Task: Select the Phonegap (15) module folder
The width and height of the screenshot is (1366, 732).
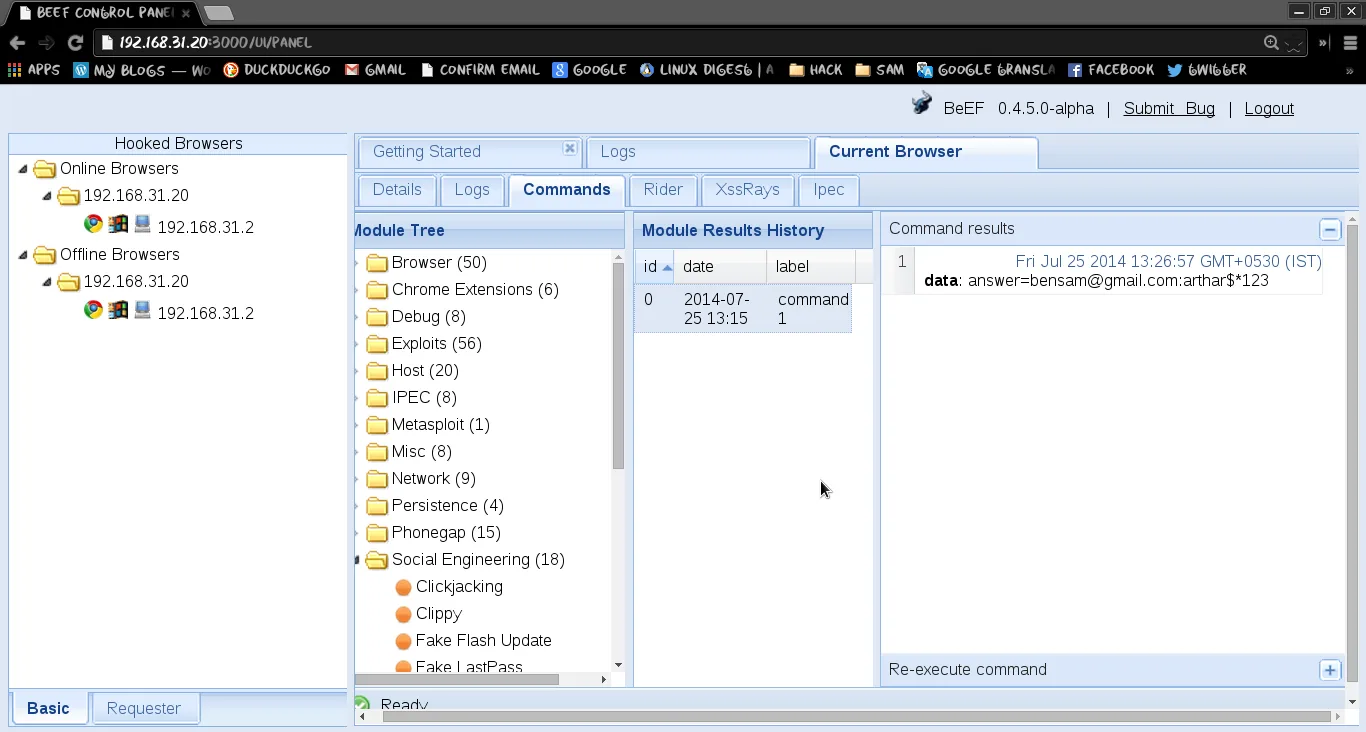Action: coord(446,533)
